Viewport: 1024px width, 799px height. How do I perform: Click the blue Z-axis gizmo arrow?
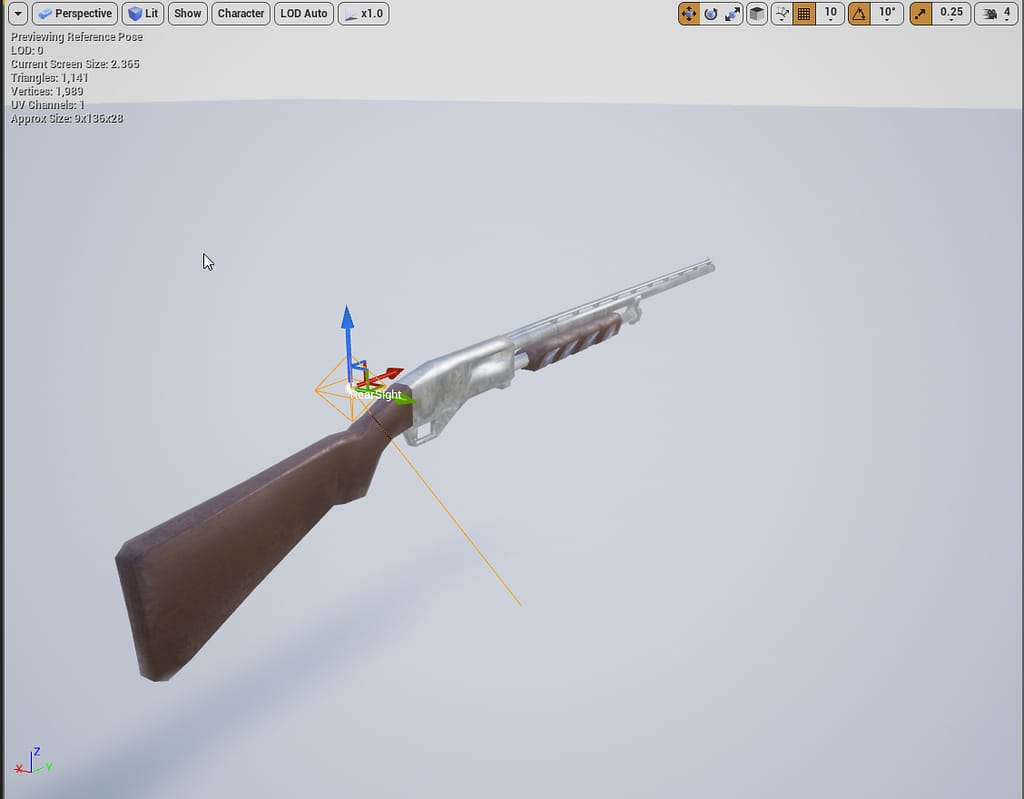click(x=347, y=318)
